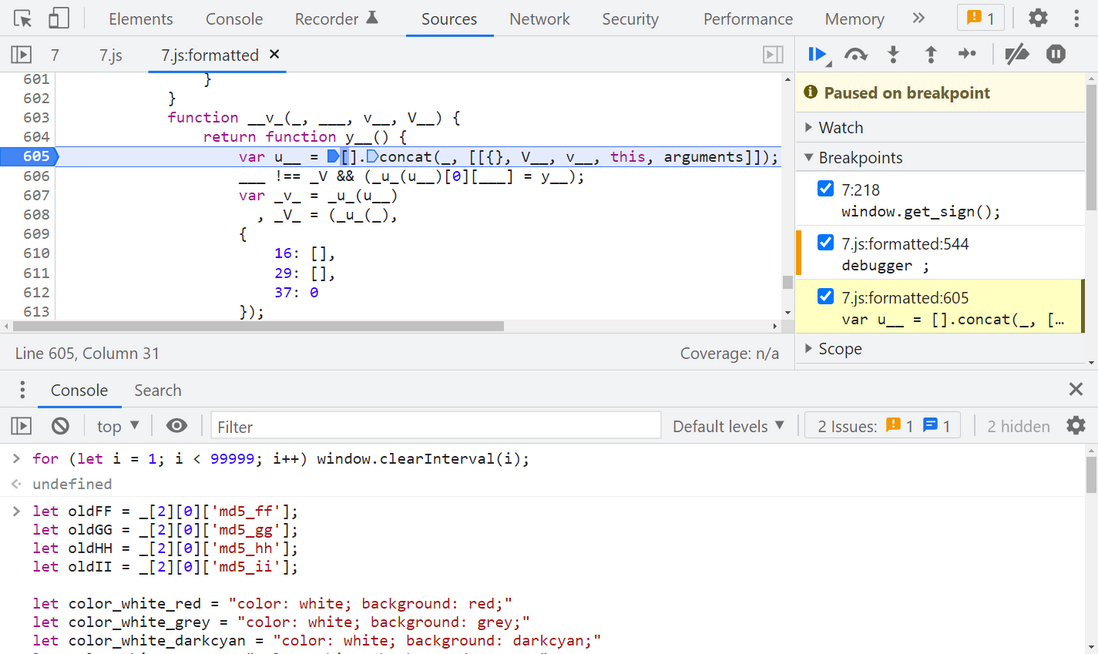Select the drawer Search tab

[158, 390]
